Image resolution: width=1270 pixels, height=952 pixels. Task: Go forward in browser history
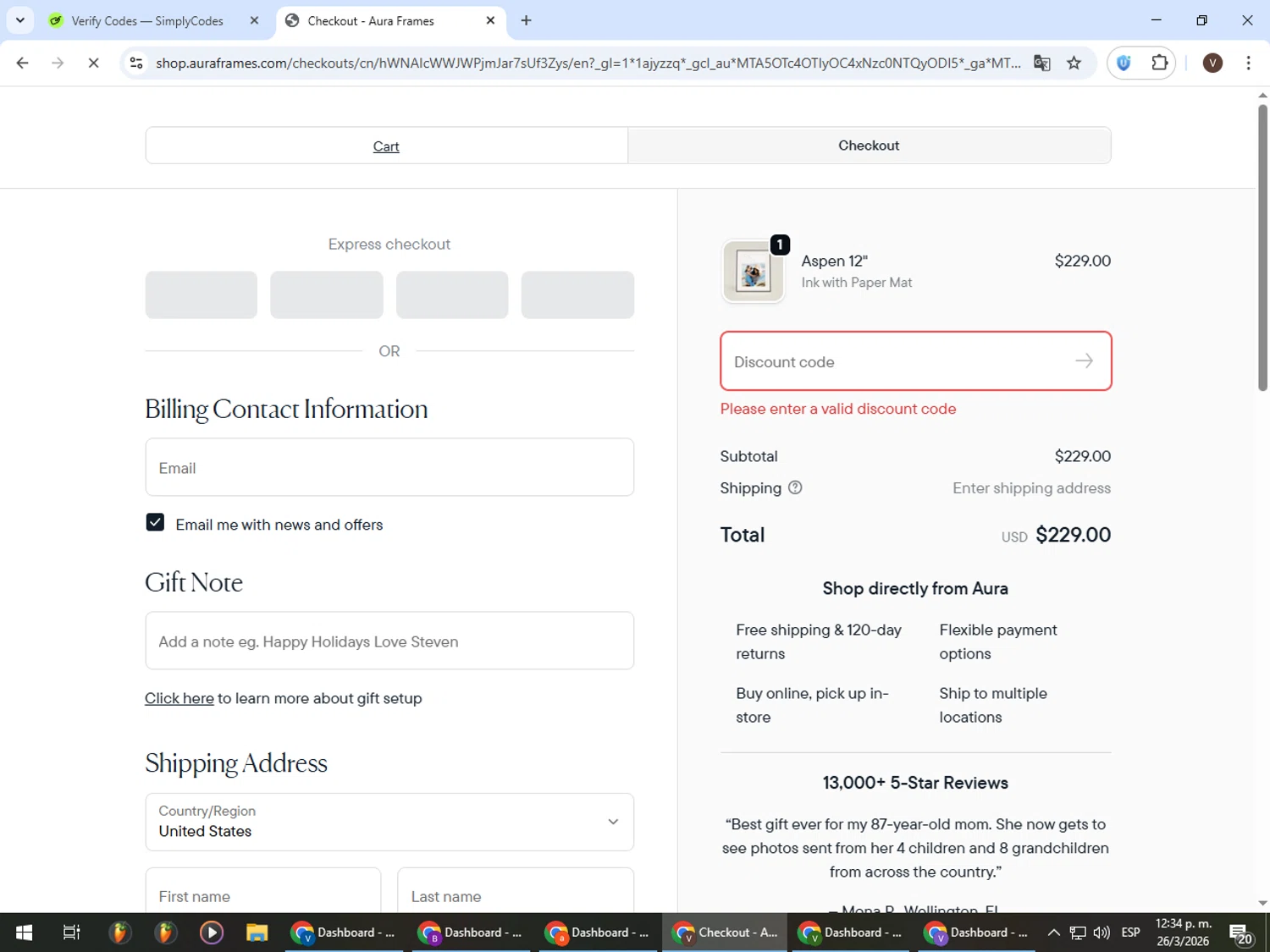58,63
